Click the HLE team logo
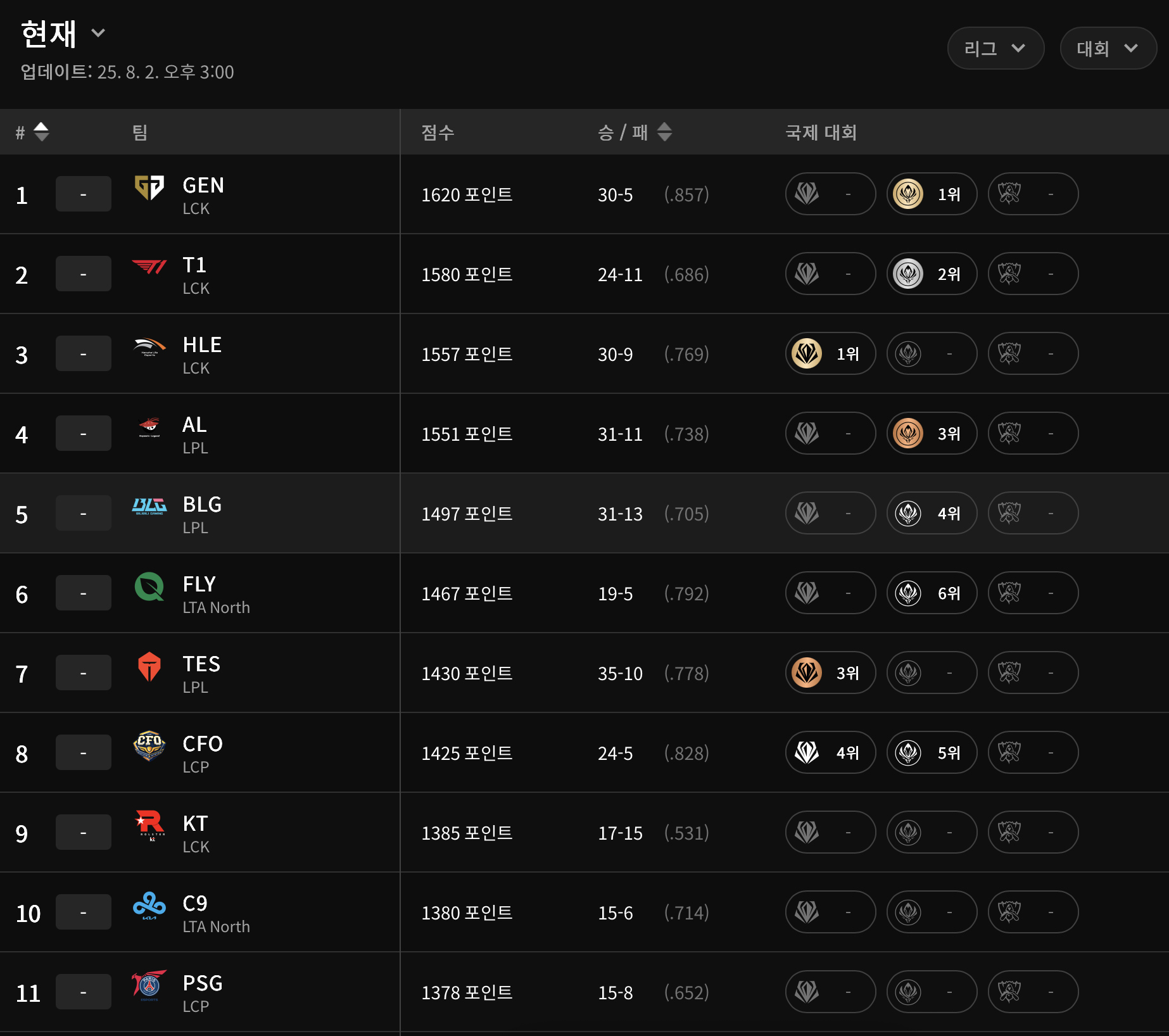Viewport: 1169px width, 1036px height. point(149,347)
